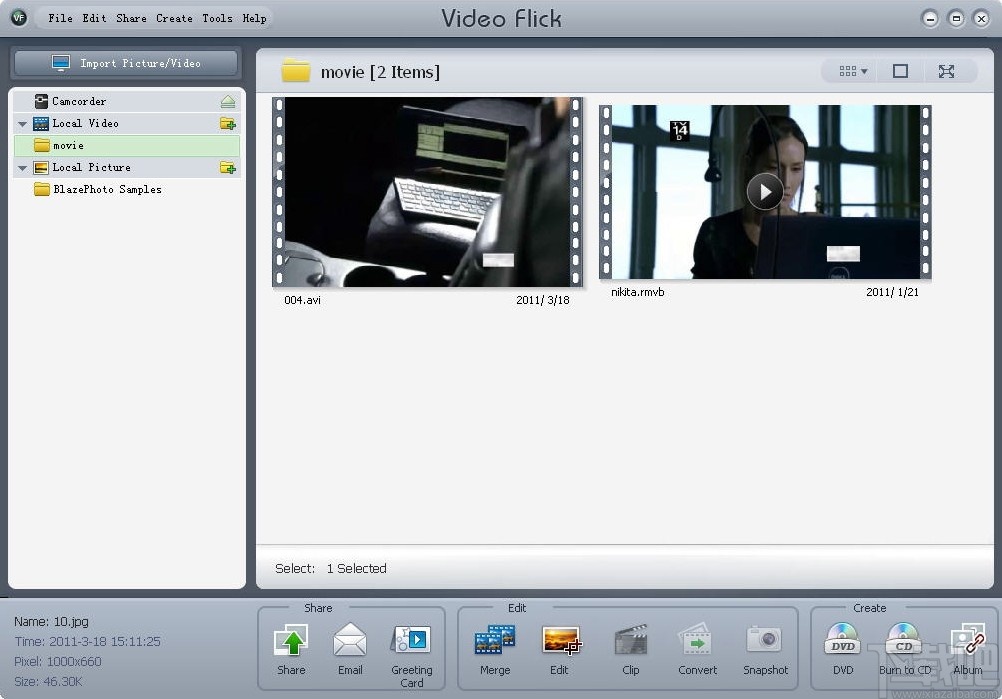Click the Pixel: 1000x660 info text
The height and width of the screenshot is (699, 1002).
58,661
